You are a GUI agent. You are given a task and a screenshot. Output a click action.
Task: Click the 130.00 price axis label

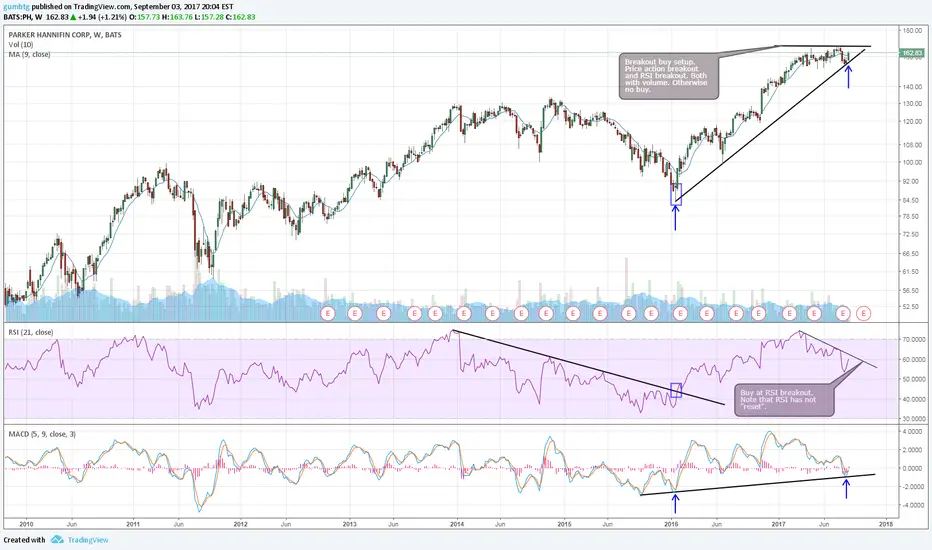(912, 103)
